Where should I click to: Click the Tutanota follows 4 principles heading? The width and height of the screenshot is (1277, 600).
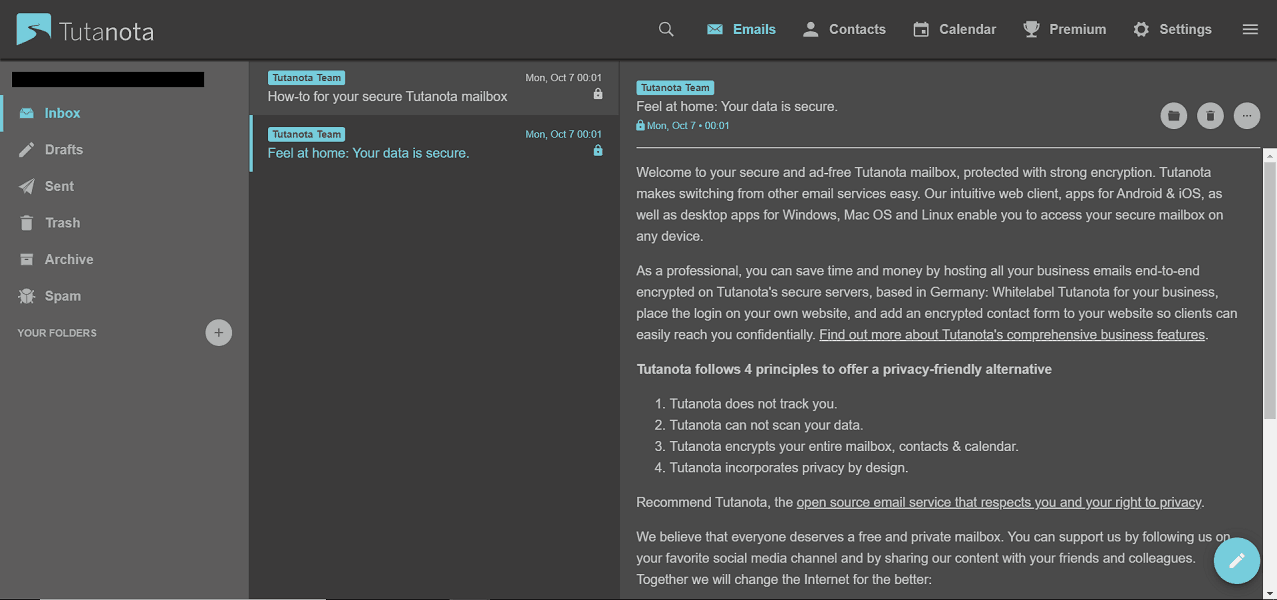pos(844,369)
